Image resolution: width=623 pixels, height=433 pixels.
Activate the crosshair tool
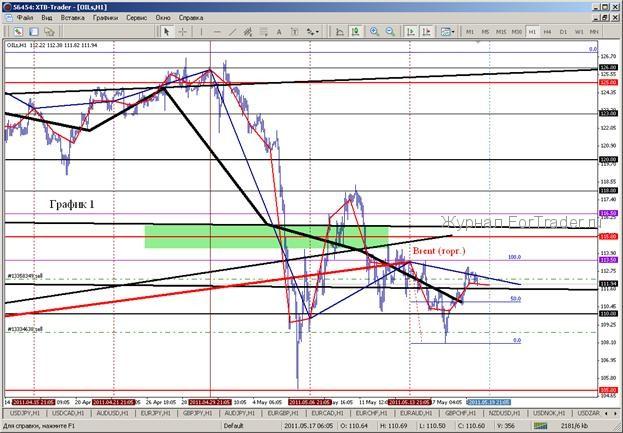click(182, 31)
